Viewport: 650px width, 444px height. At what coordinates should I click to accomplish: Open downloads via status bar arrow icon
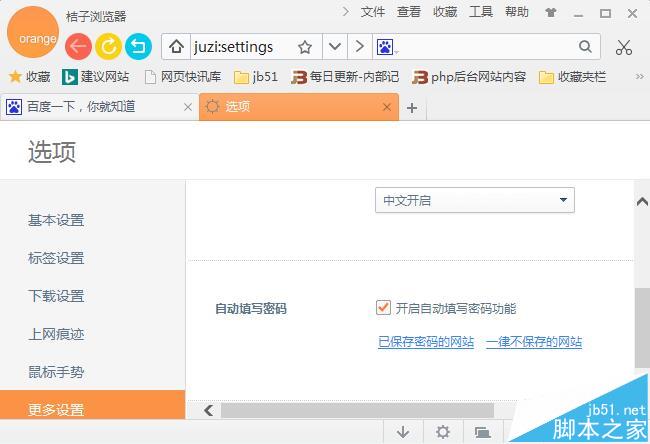(403, 432)
